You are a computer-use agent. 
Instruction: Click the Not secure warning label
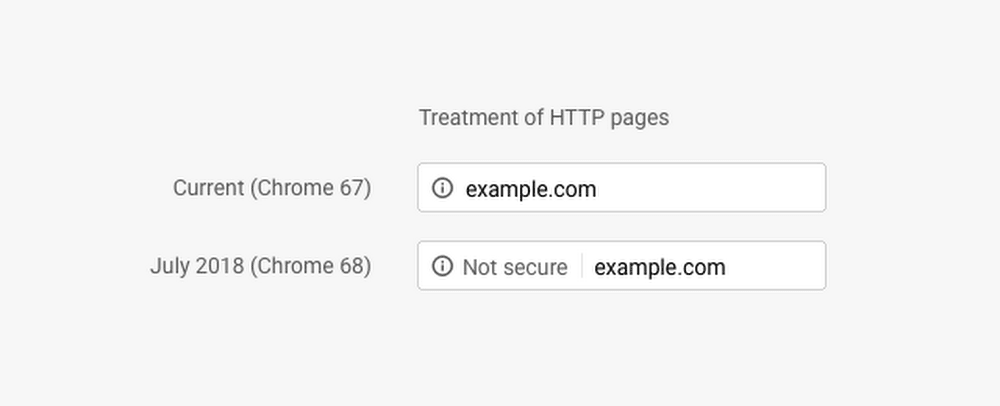point(514,267)
